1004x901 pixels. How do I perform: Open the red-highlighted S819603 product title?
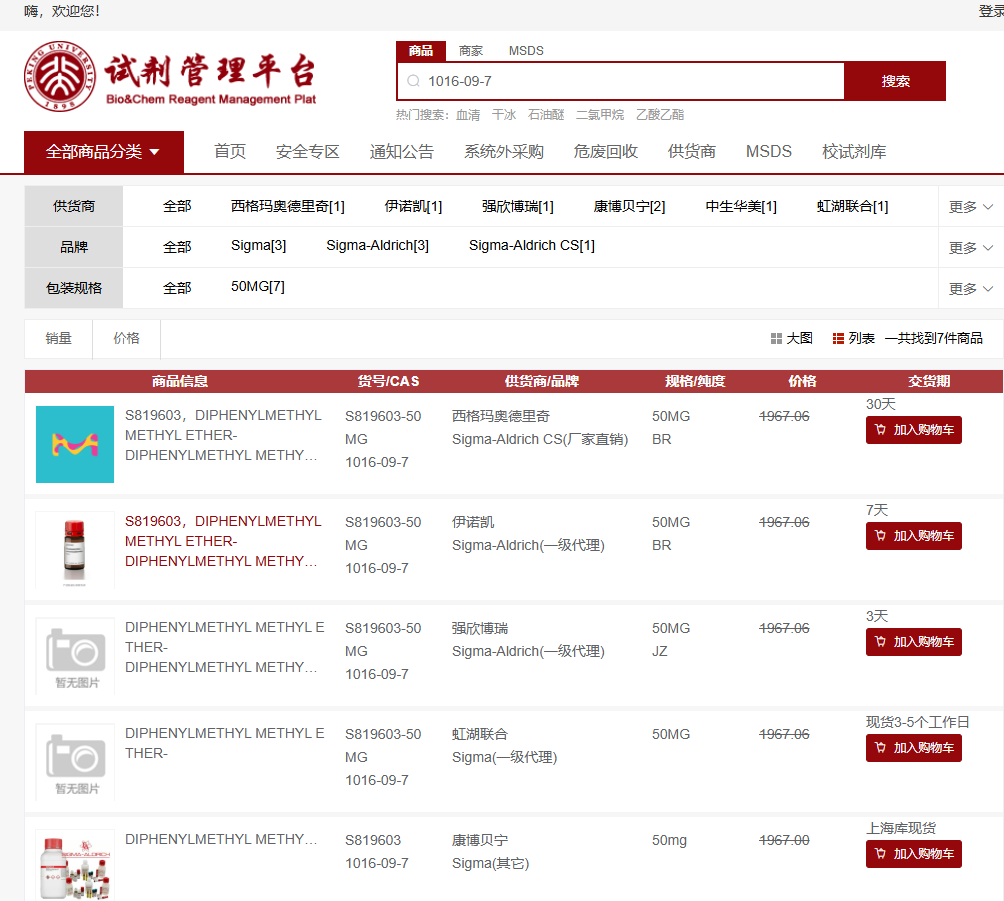tap(223, 541)
